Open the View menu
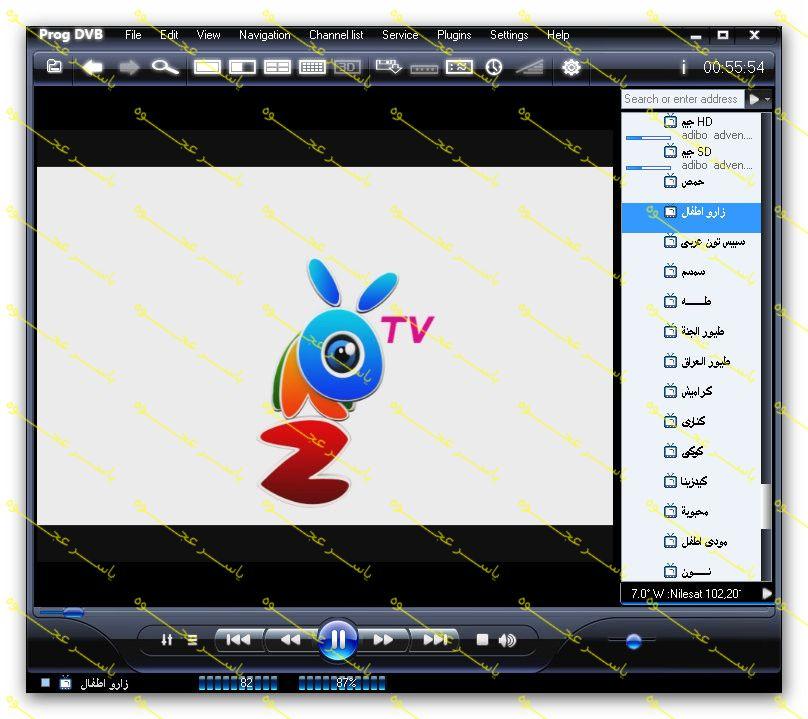Image resolution: width=808 pixels, height=719 pixels. [208, 35]
